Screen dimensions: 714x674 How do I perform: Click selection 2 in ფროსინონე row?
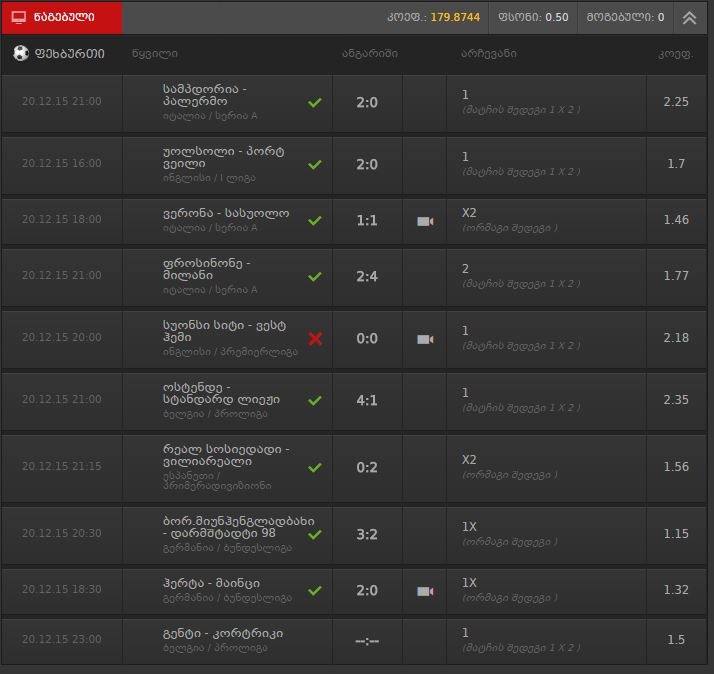click(x=465, y=269)
